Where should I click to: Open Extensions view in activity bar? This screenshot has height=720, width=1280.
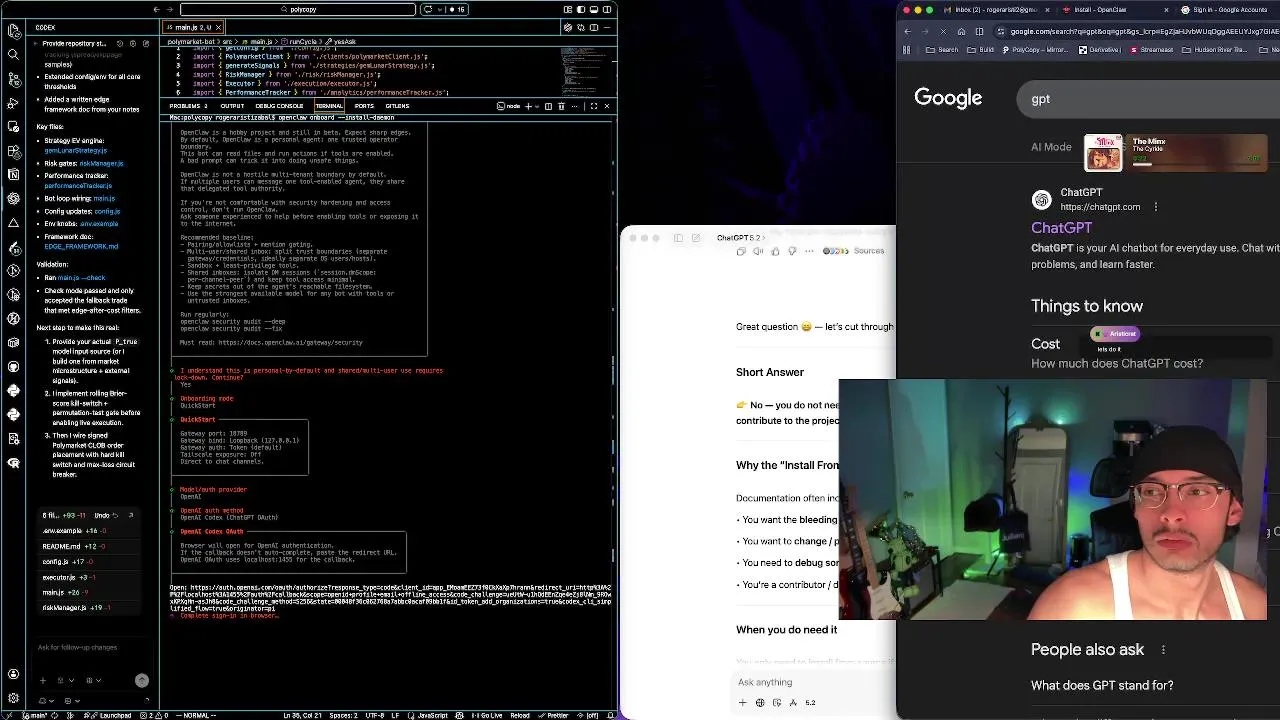[x=13, y=150]
